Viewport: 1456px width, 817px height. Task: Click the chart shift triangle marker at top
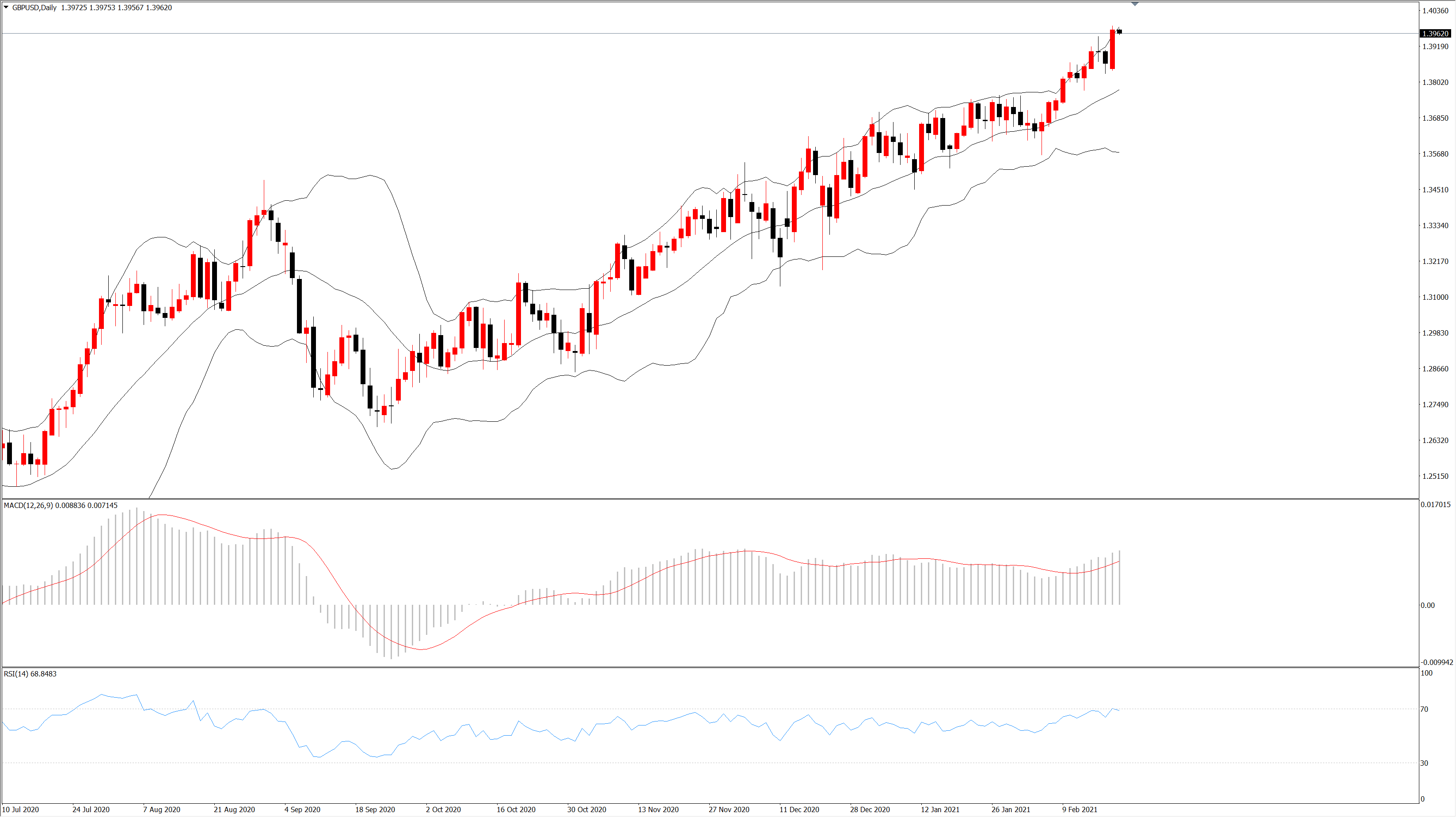point(1134,4)
